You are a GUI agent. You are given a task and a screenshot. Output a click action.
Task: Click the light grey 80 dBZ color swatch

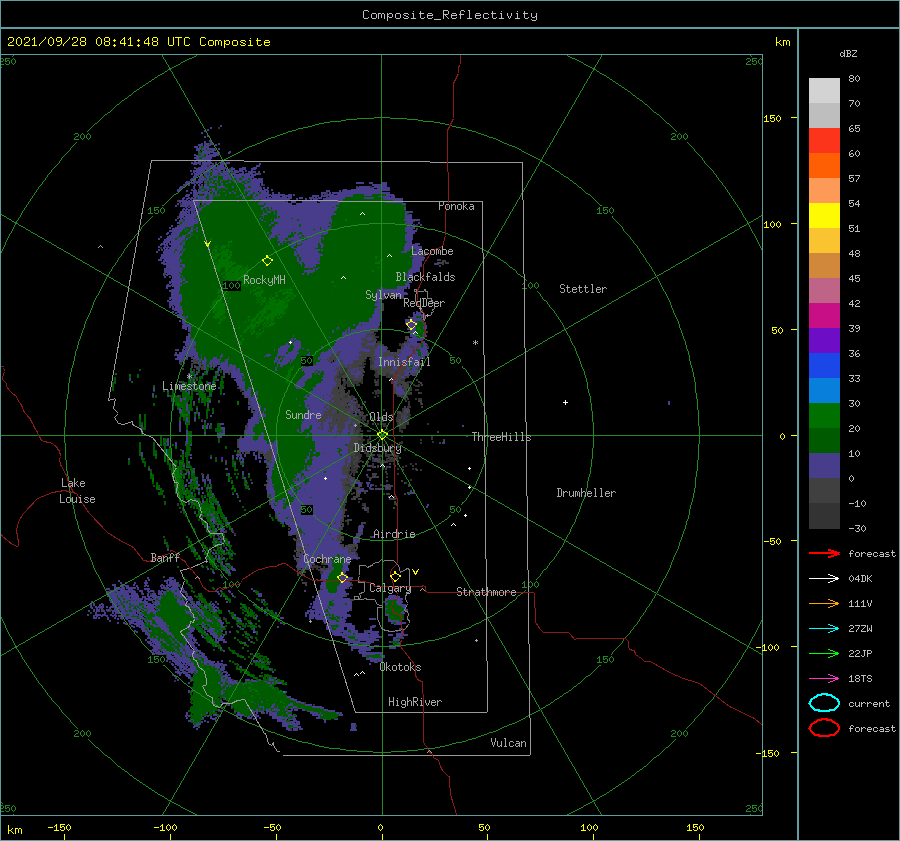pos(824,90)
